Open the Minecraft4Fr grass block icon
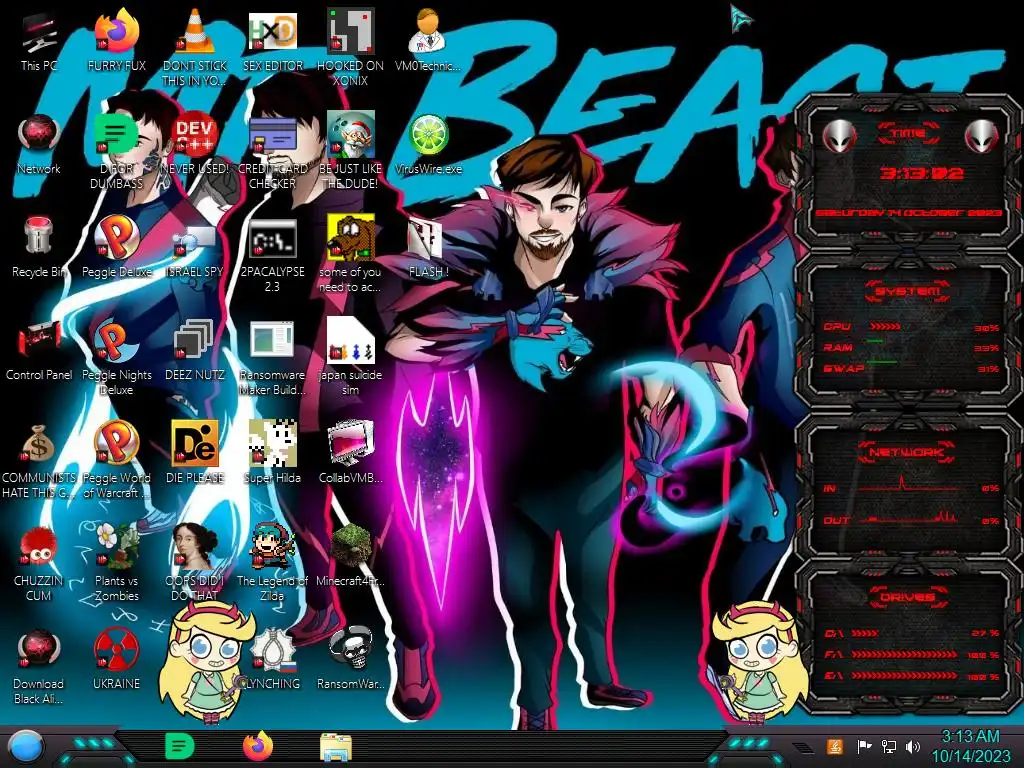 point(350,557)
